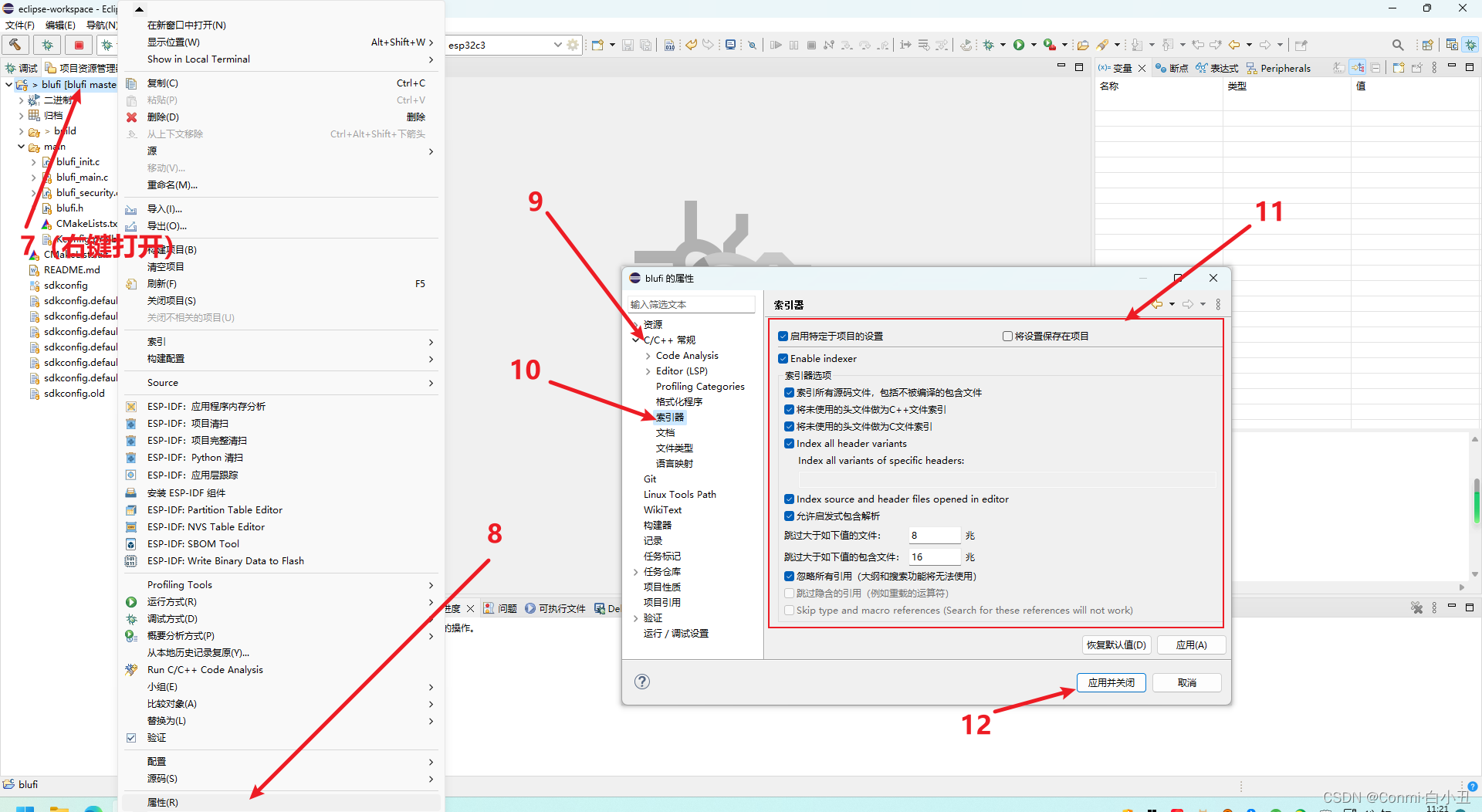Viewport: 1482px width, 812px height.
Task: Click the toolbar Search magnifier icon
Action: (1398, 45)
